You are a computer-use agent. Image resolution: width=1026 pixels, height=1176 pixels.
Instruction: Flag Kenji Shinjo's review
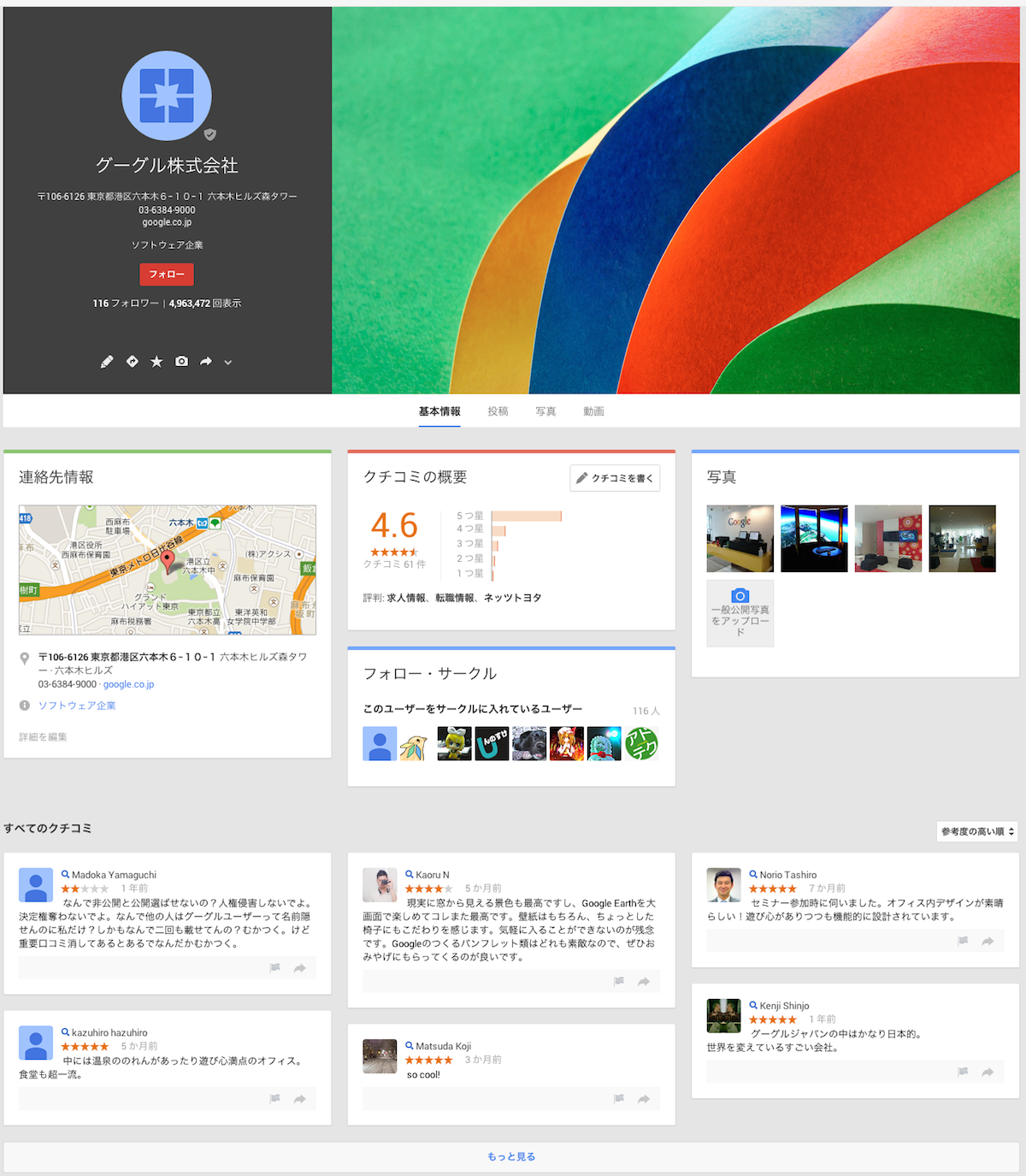[963, 1072]
